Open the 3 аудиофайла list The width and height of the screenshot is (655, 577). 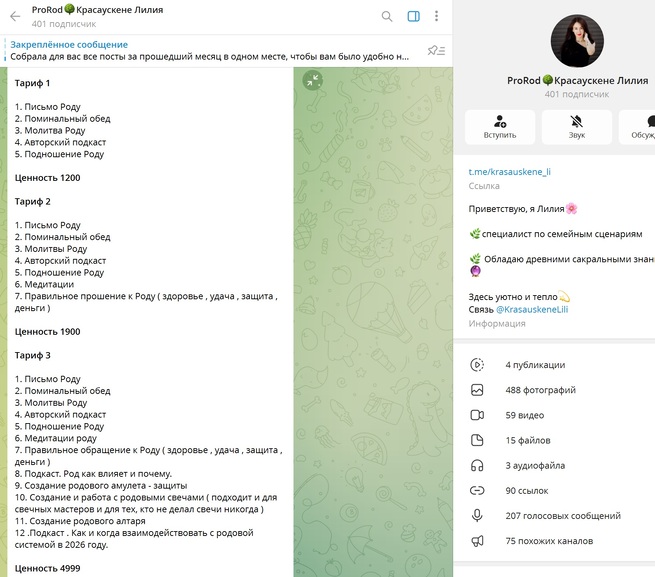click(535, 465)
